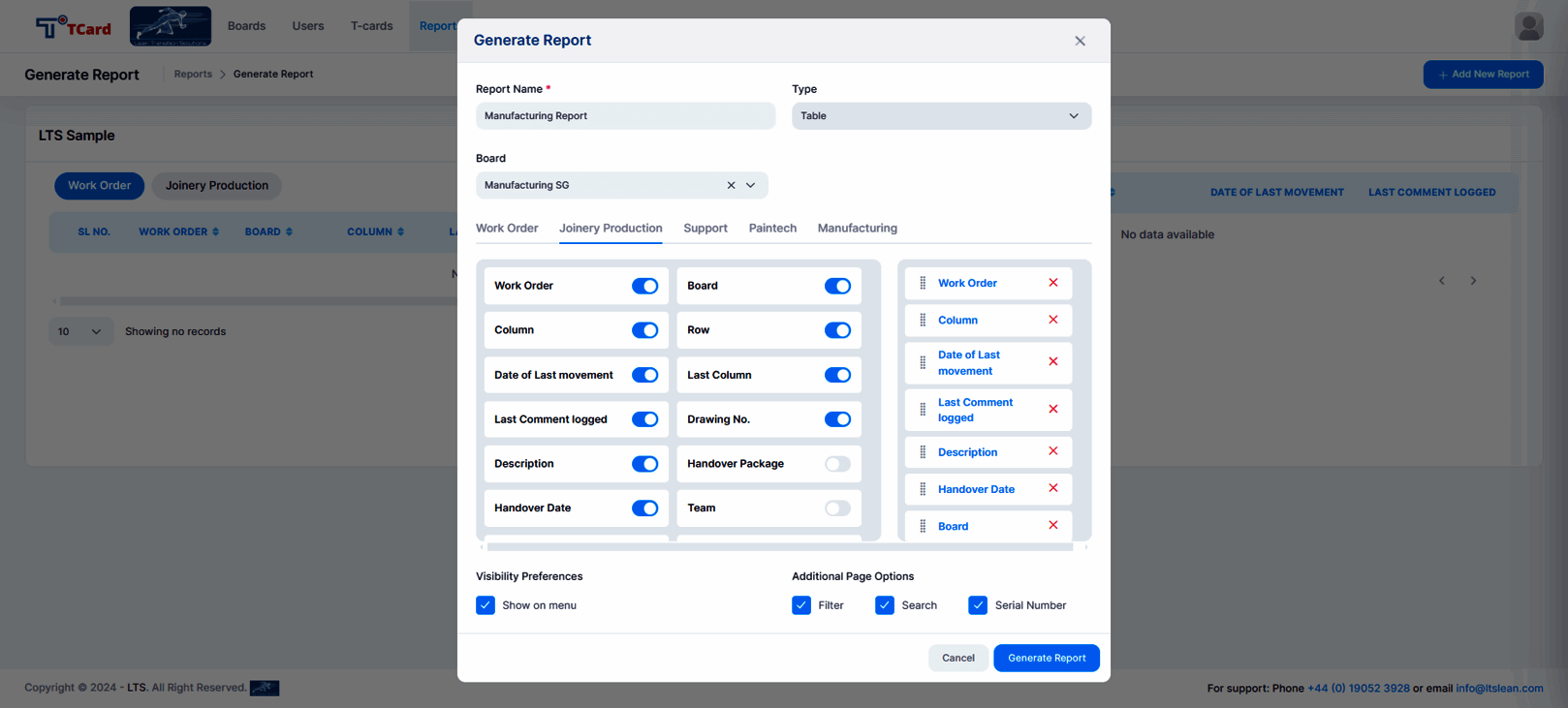Remove Date of Last movement from list
Screen dimensions: 1568x708
pos(1052,362)
